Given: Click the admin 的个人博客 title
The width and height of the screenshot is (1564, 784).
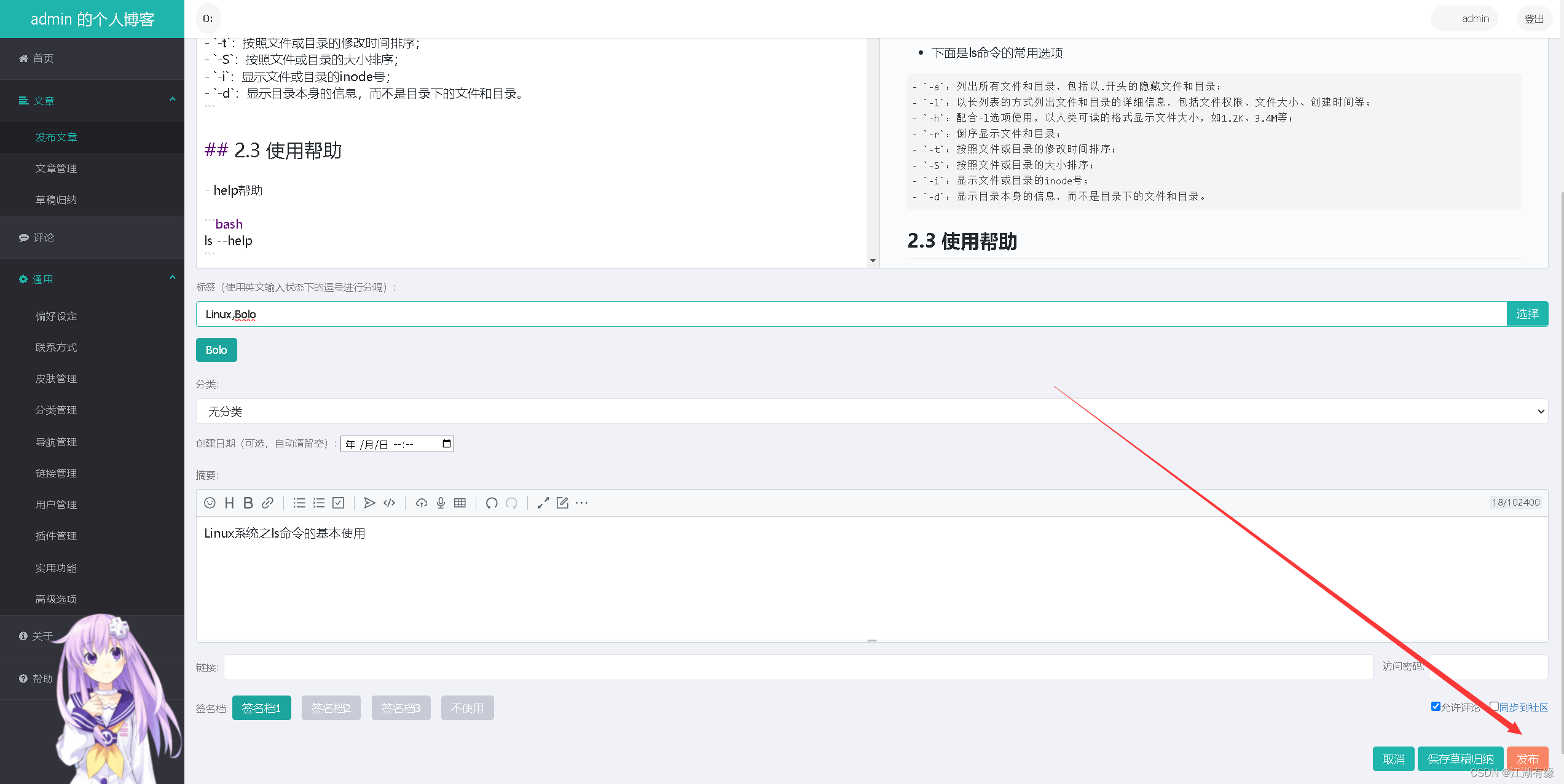Looking at the screenshot, I should tap(92, 19).
